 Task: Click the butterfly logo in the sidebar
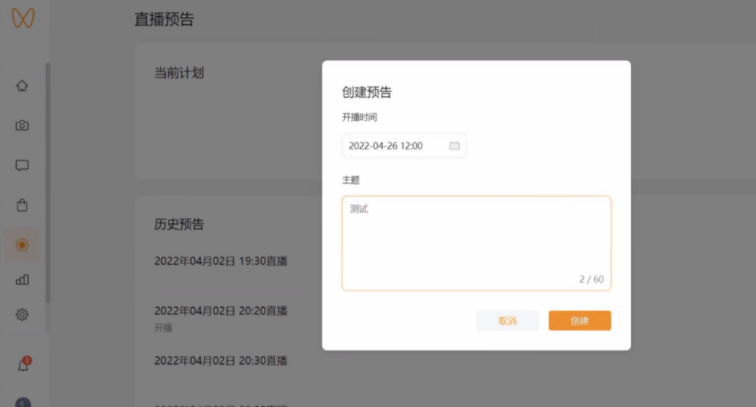[x=23, y=18]
